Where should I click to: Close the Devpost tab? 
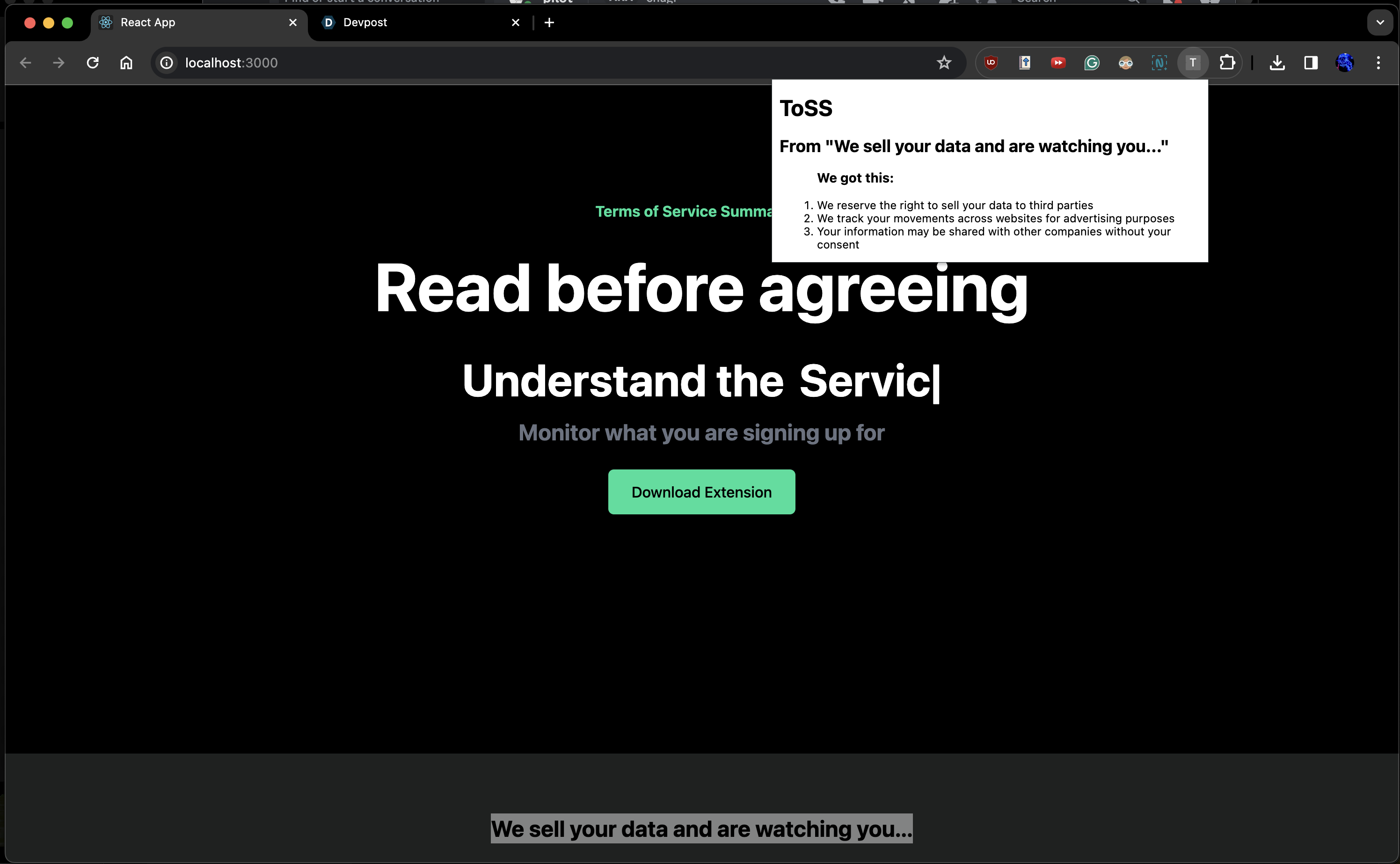coord(515,23)
